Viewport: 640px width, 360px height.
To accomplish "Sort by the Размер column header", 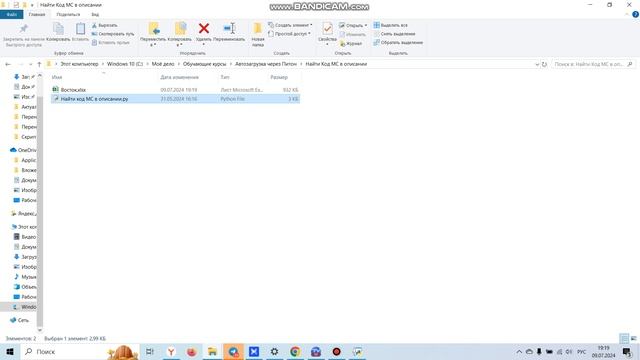I will coord(279,77).
